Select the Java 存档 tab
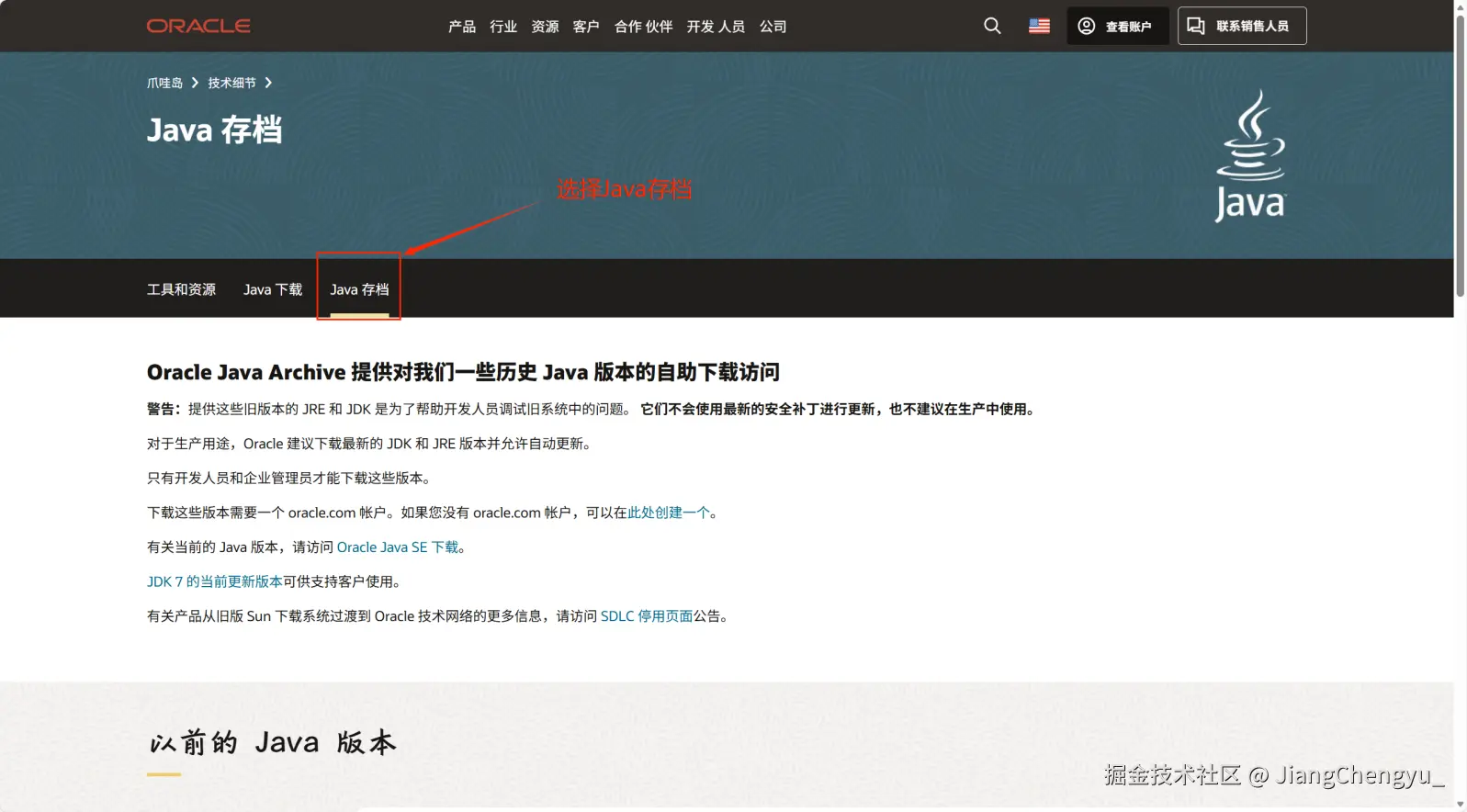The width and height of the screenshot is (1467, 812). [359, 289]
